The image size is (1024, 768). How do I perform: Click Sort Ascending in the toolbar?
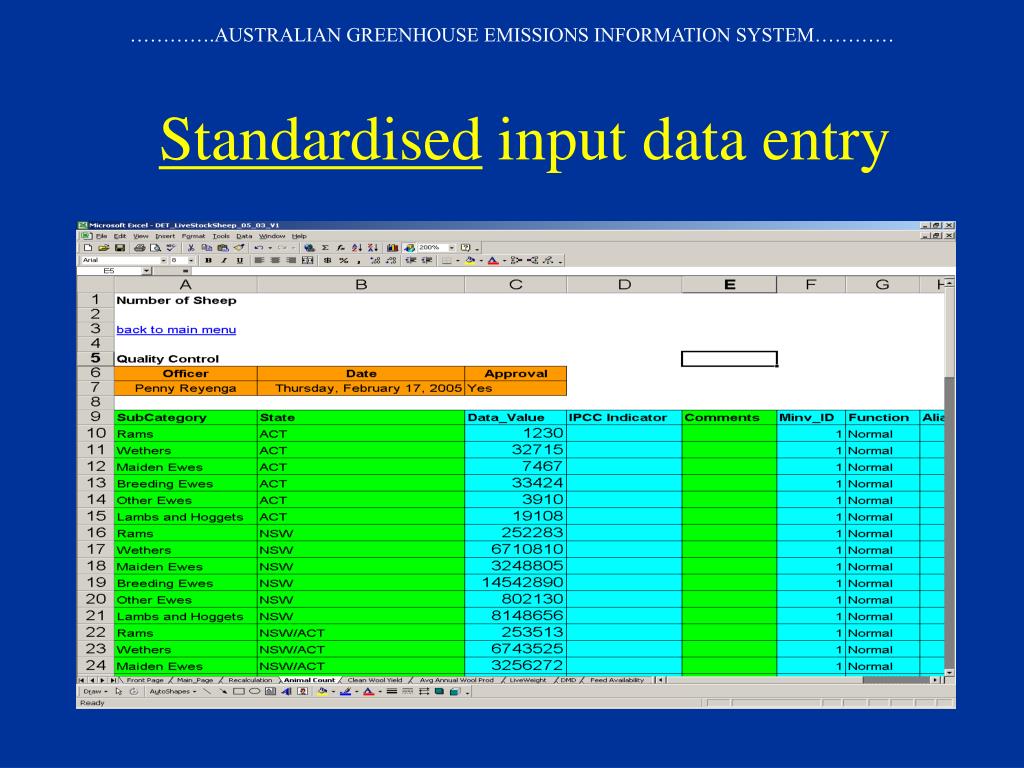click(x=357, y=248)
